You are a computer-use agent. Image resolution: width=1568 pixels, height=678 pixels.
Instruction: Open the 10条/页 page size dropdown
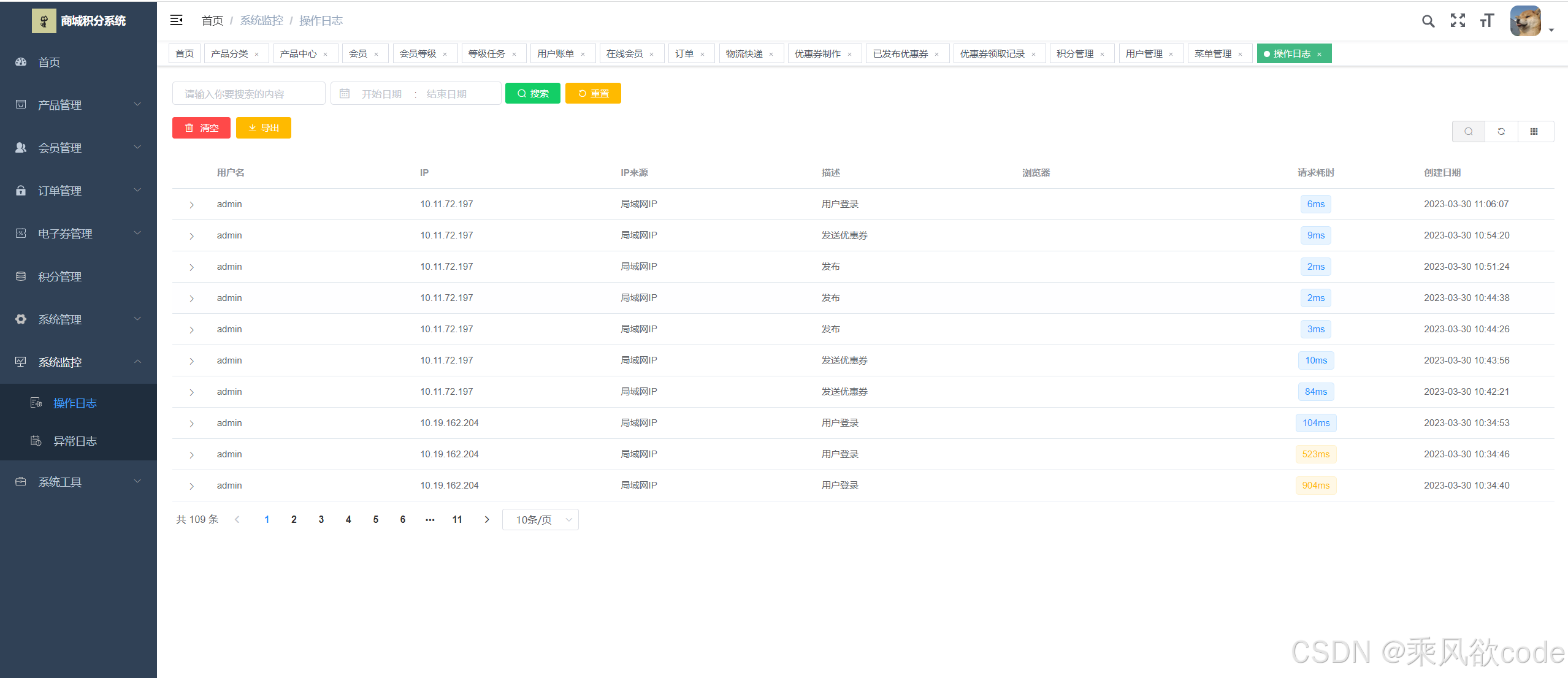tap(540, 520)
